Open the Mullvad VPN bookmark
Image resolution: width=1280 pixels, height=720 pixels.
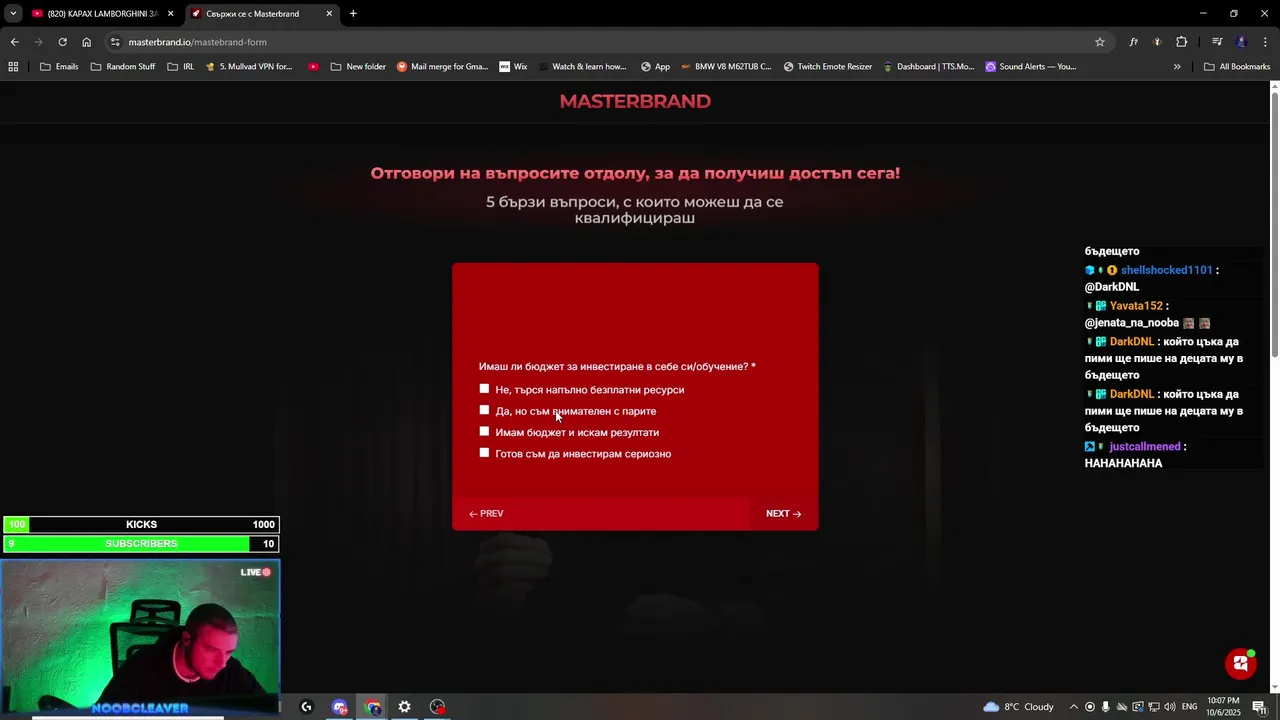[x=248, y=67]
